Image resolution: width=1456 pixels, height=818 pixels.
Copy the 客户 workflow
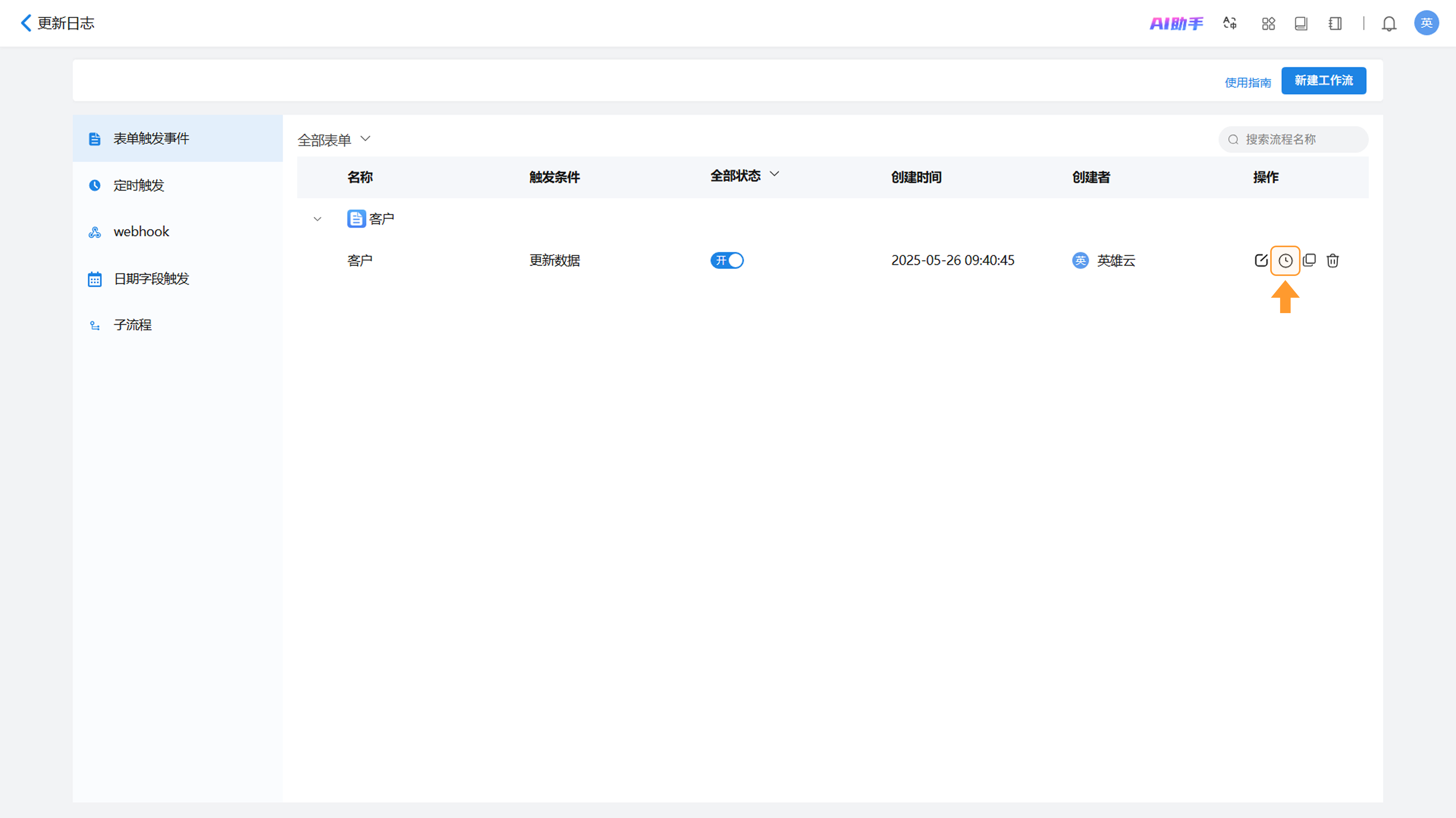1309,260
